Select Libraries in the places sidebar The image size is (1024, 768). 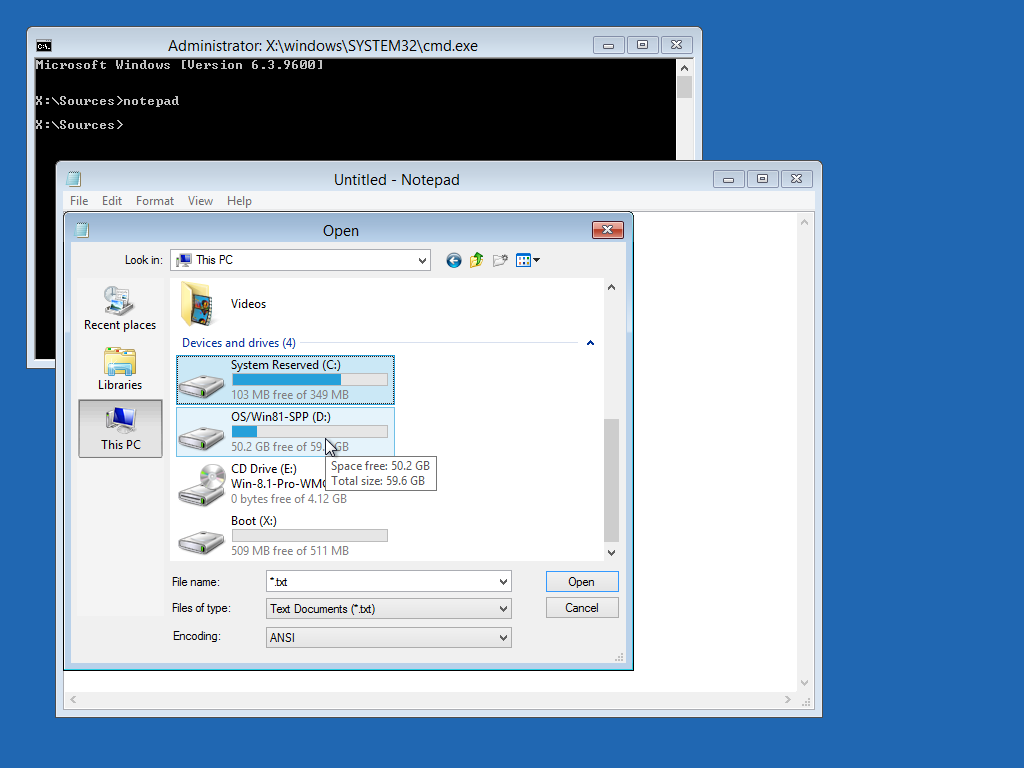click(x=120, y=369)
